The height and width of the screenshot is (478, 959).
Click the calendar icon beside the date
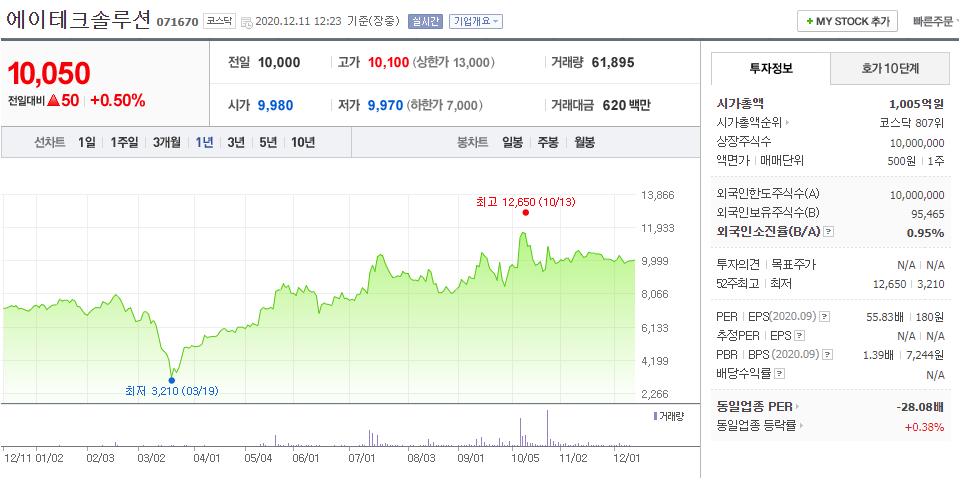pyautogui.click(x=246, y=22)
